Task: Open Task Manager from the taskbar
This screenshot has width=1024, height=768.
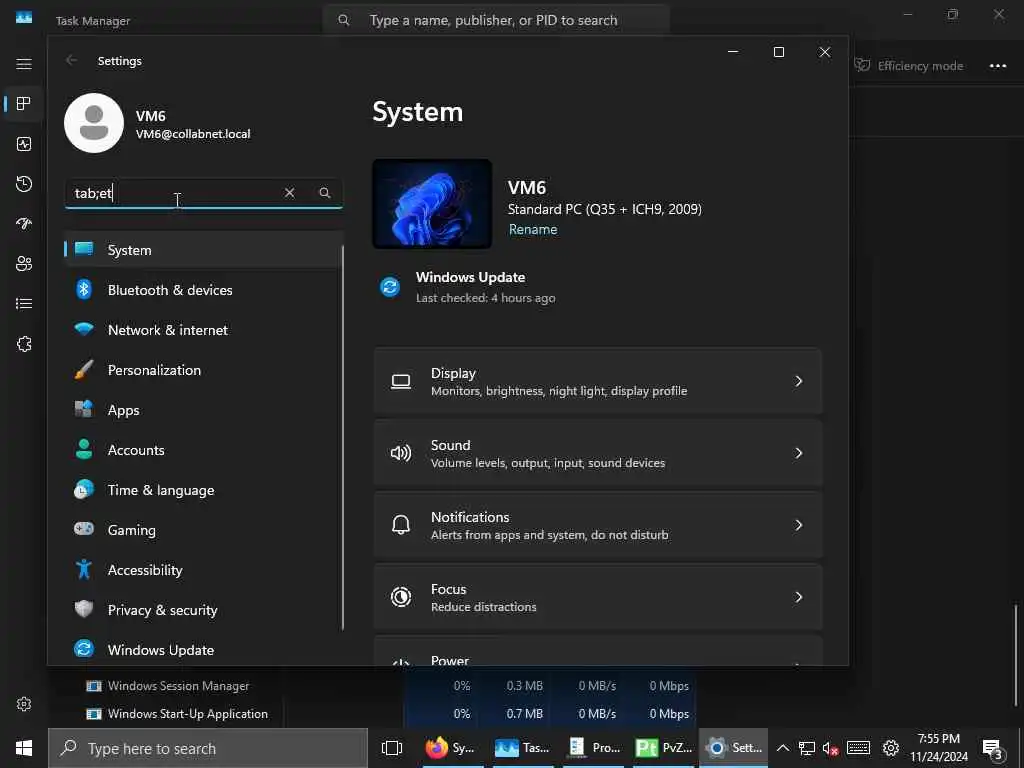Action: click(x=522, y=748)
